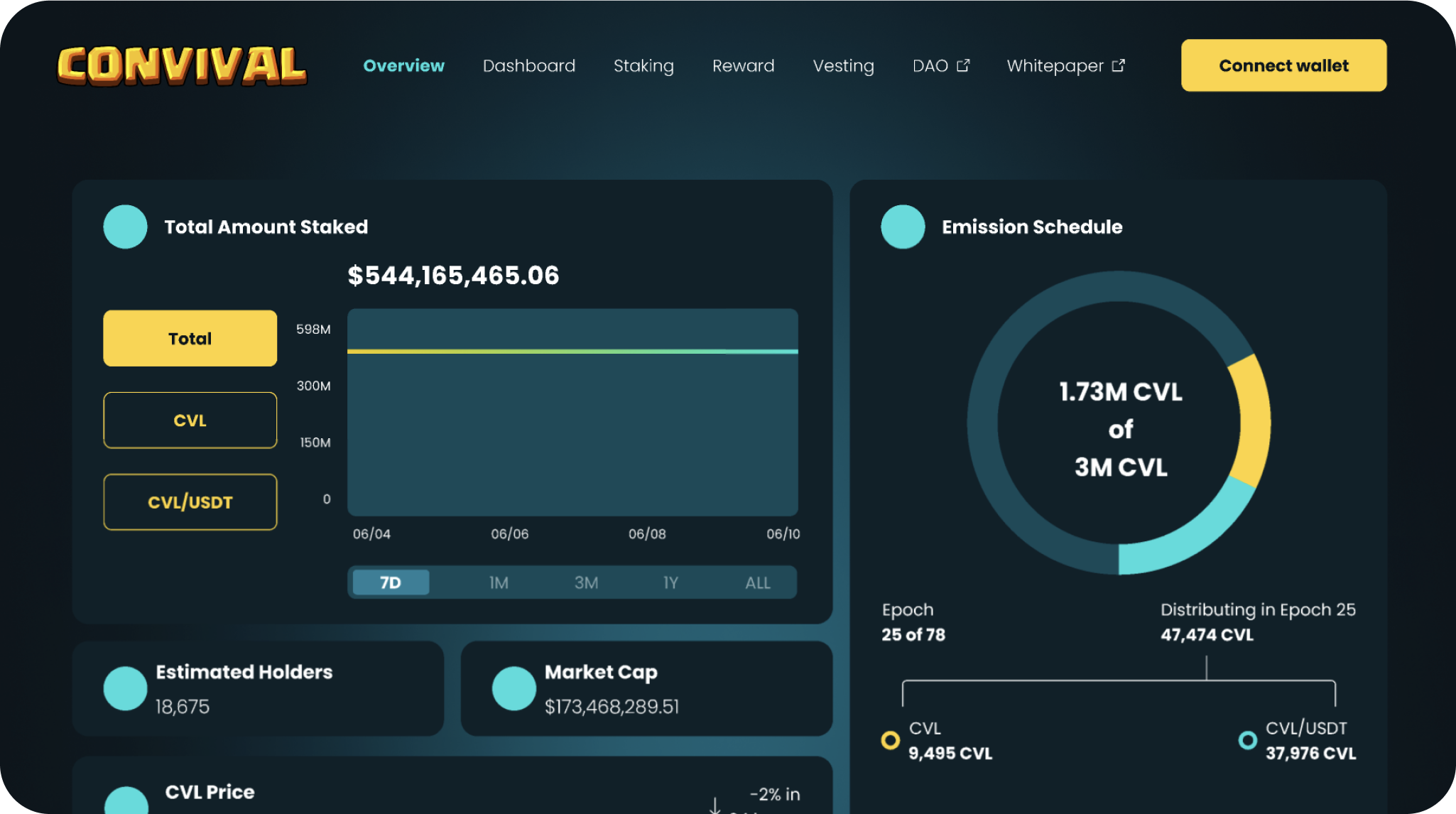Click the $173,468,289.51 market cap value
This screenshot has height=814, width=1456.
tap(612, 706)
